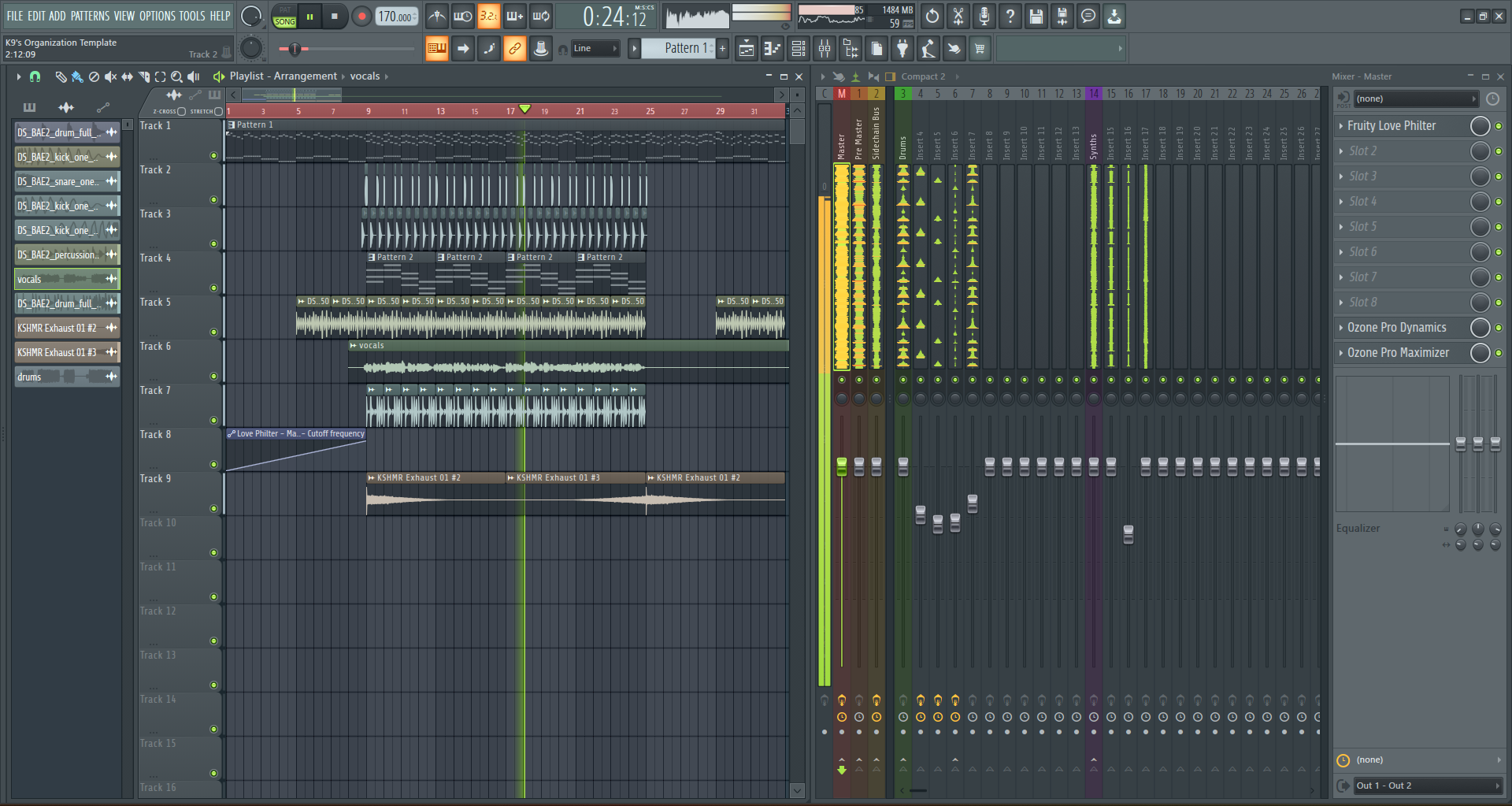The width and height of the screenshot is (1512, 806).
Task: Pause playback
Action: [x=310, y=17]
